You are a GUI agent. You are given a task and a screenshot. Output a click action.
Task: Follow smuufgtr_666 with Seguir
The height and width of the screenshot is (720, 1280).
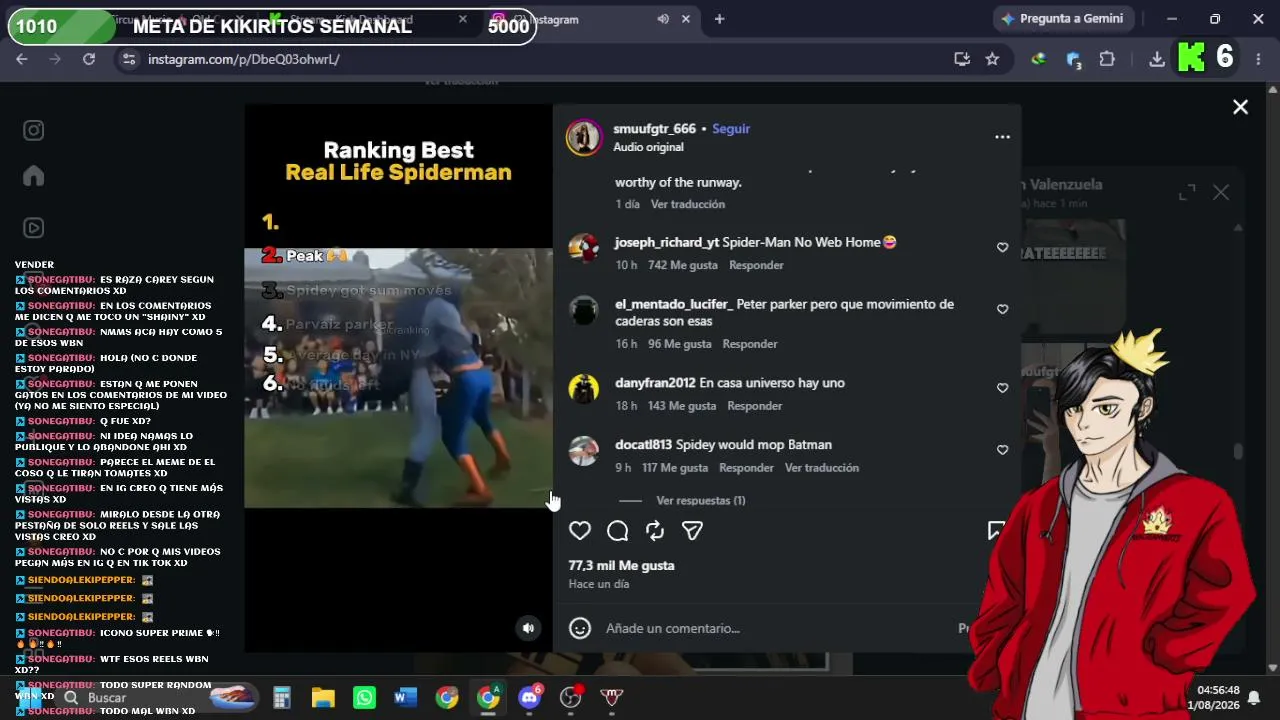tap(731, 129)
